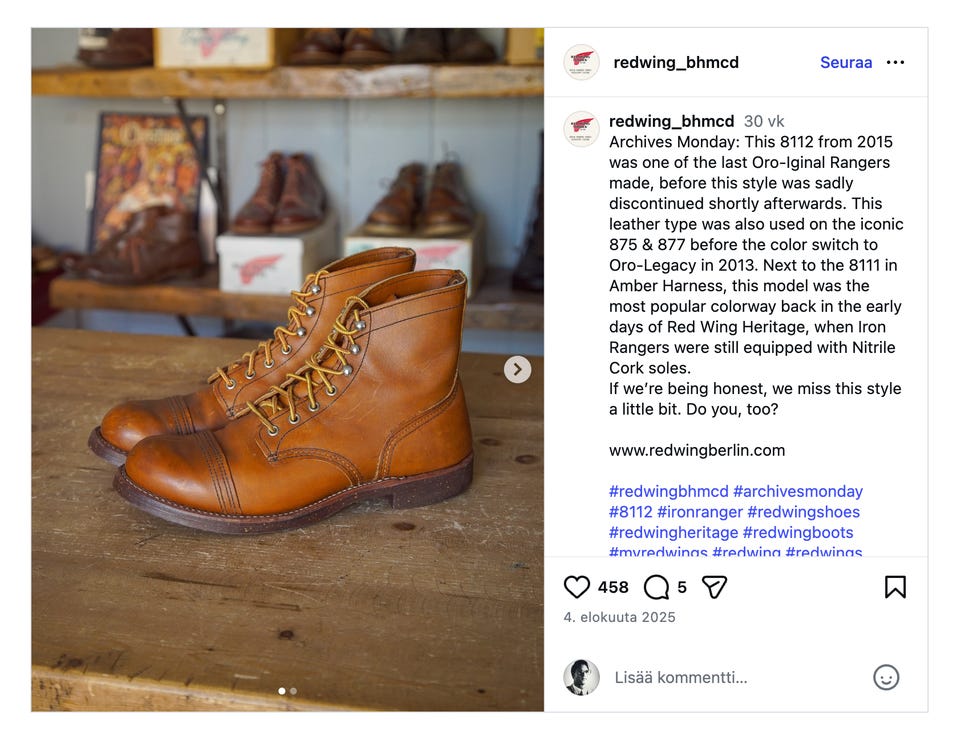Open more options with the three-dots icon
960x747 pixels.
(x=895, y=62)
